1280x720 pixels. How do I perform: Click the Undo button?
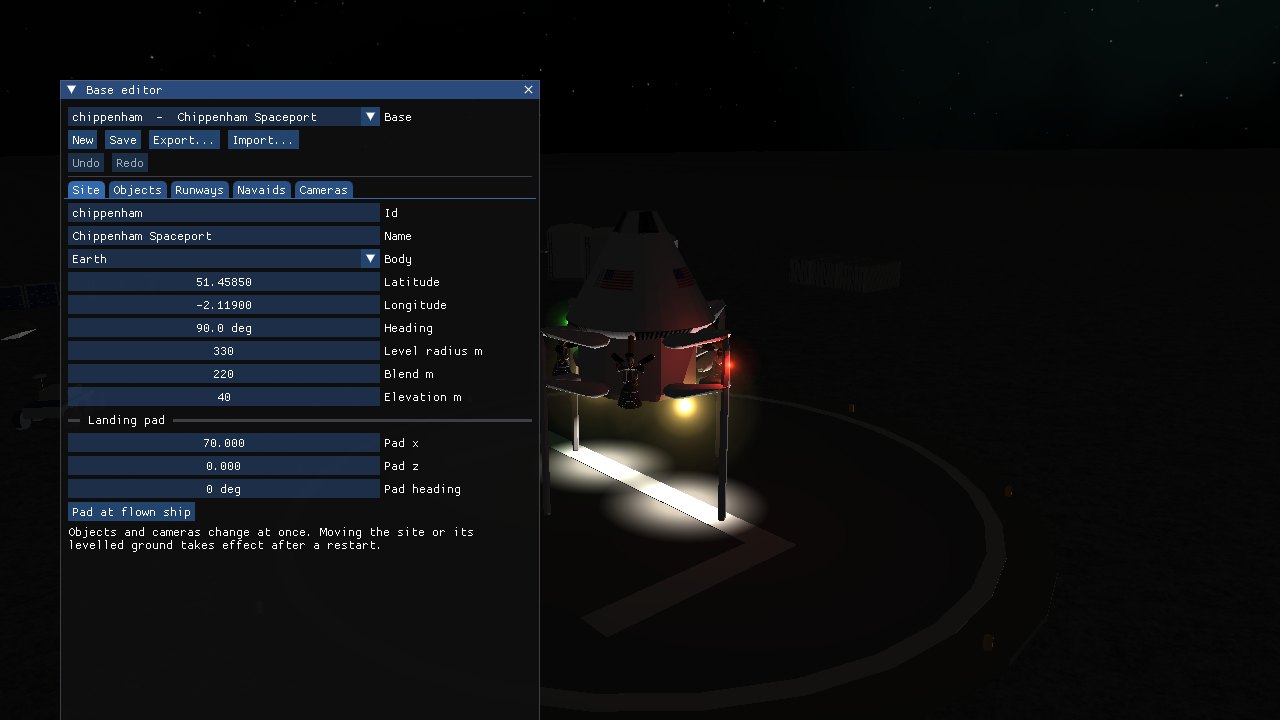click(86, 163)
